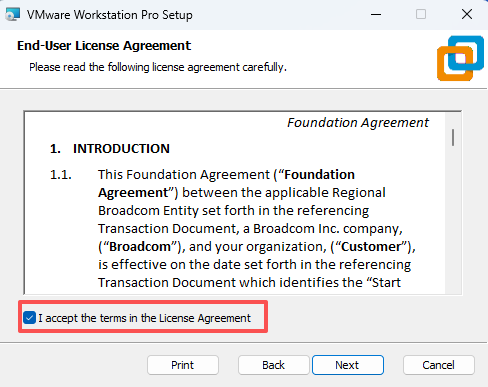The height and width of the screenshot is (387, 488).
Task: Click the 'Foundation Agreement' italic heading
Action: tap(358, 123)
